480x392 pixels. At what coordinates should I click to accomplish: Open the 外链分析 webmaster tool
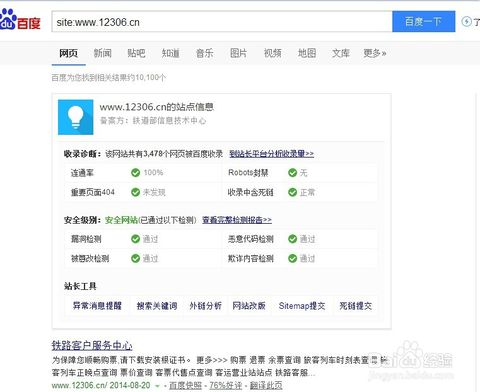[x=205, y=306]
